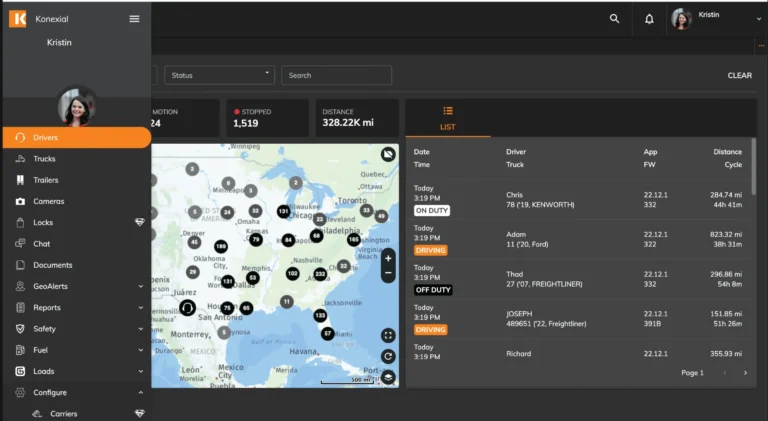Go to next page of driver list

(745, 373)
